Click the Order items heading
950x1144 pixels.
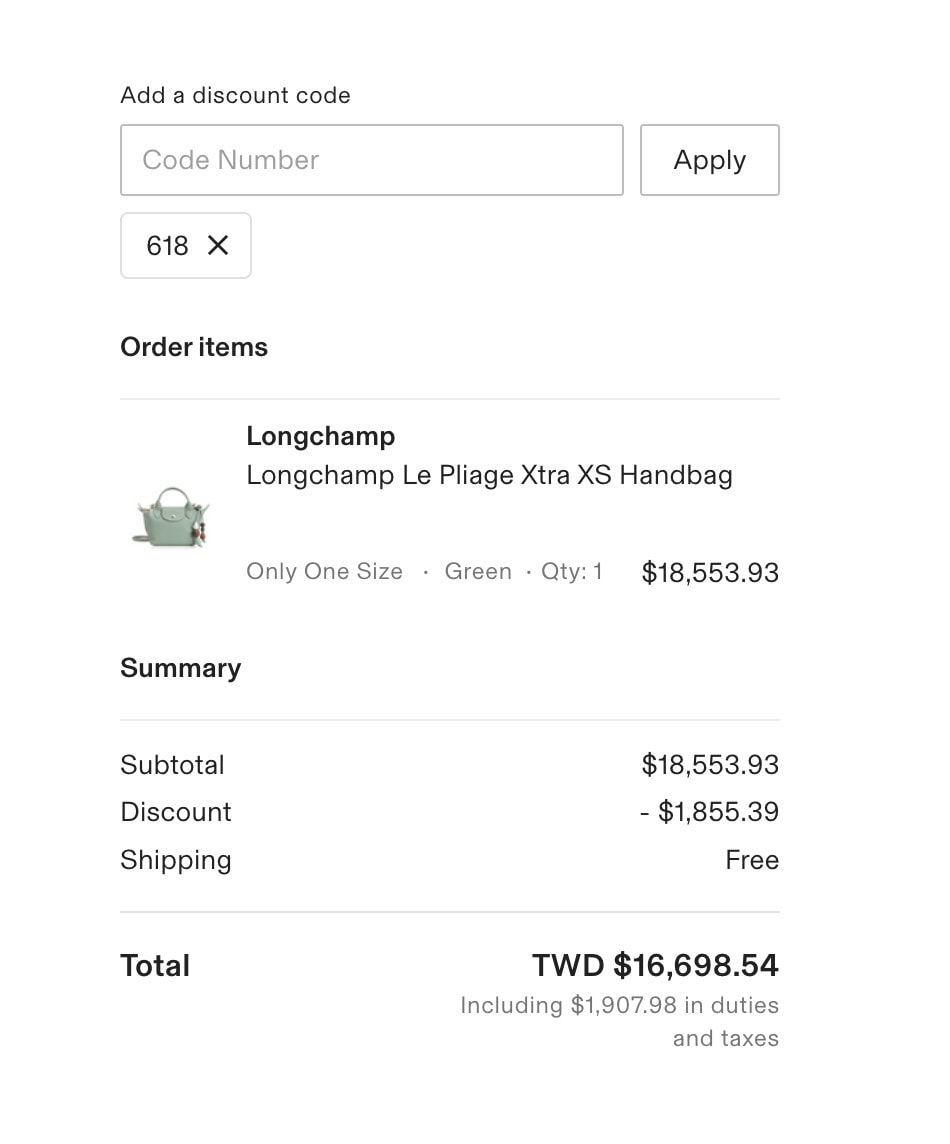coord(194,347)
